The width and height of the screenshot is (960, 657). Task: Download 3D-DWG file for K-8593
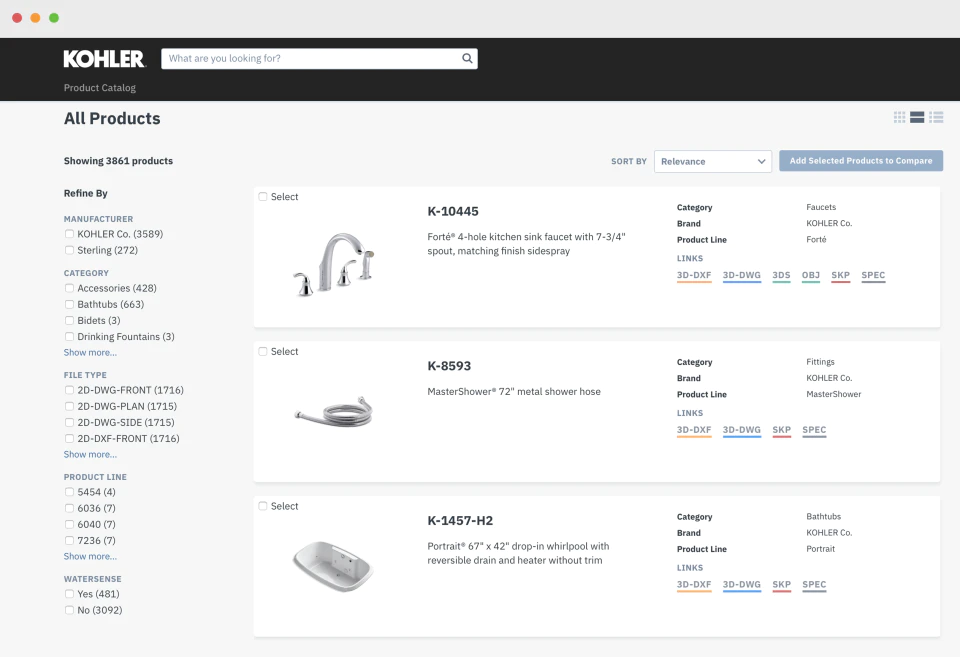point(741,430)
